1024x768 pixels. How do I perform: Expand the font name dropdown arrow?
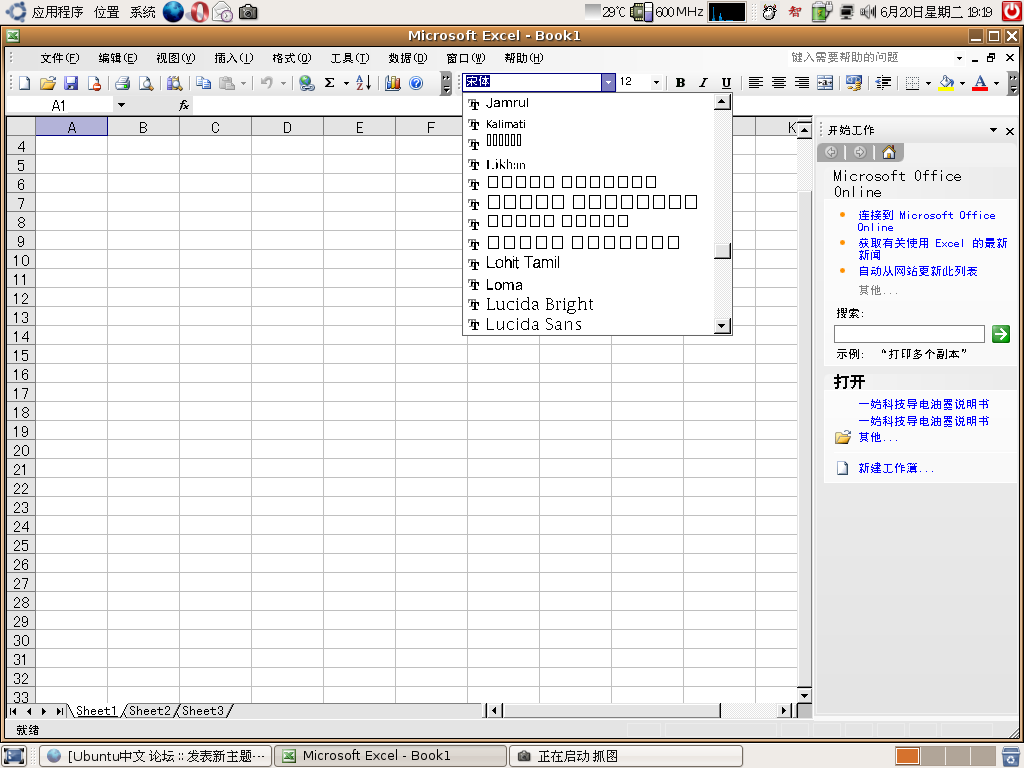[x=608, y=82]
